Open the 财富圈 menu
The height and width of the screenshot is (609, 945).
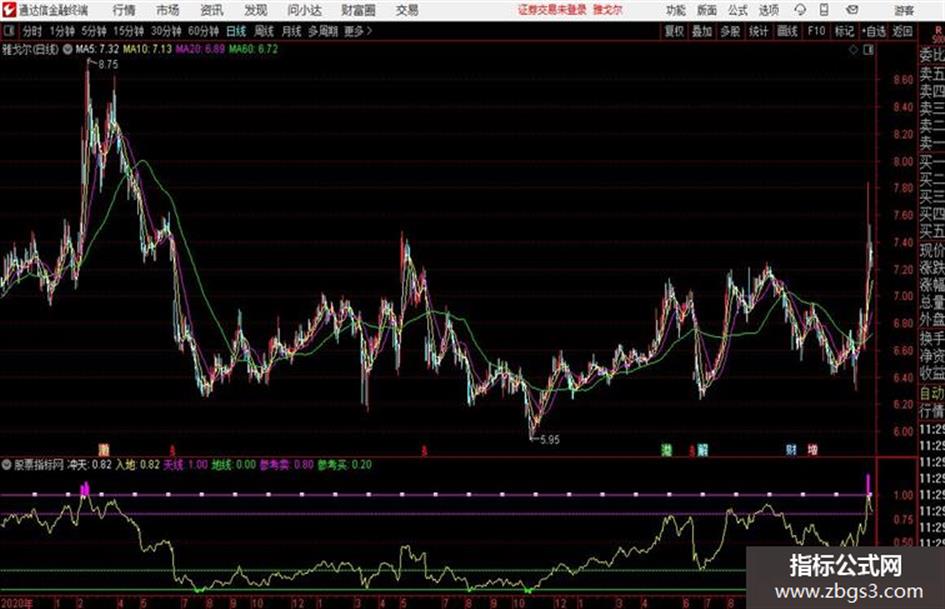[358, 10]
